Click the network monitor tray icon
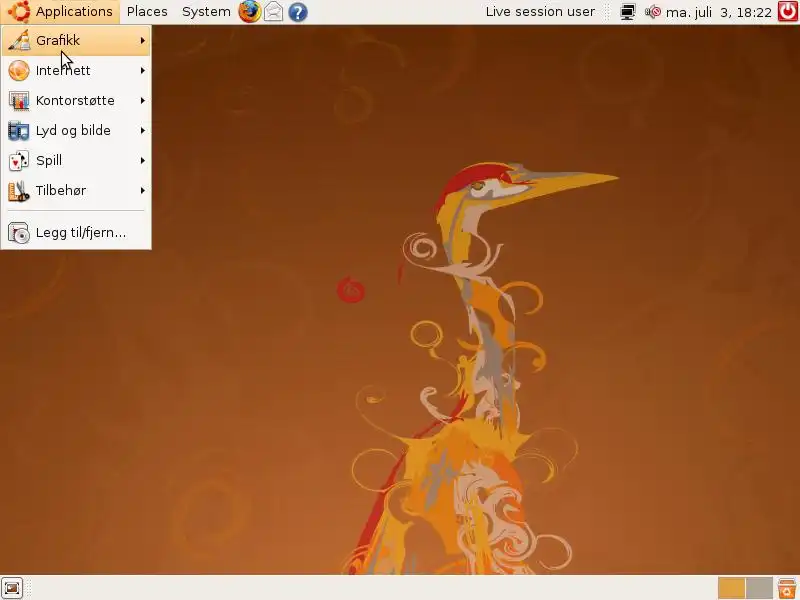800x600 pixels. click(628, 12)
